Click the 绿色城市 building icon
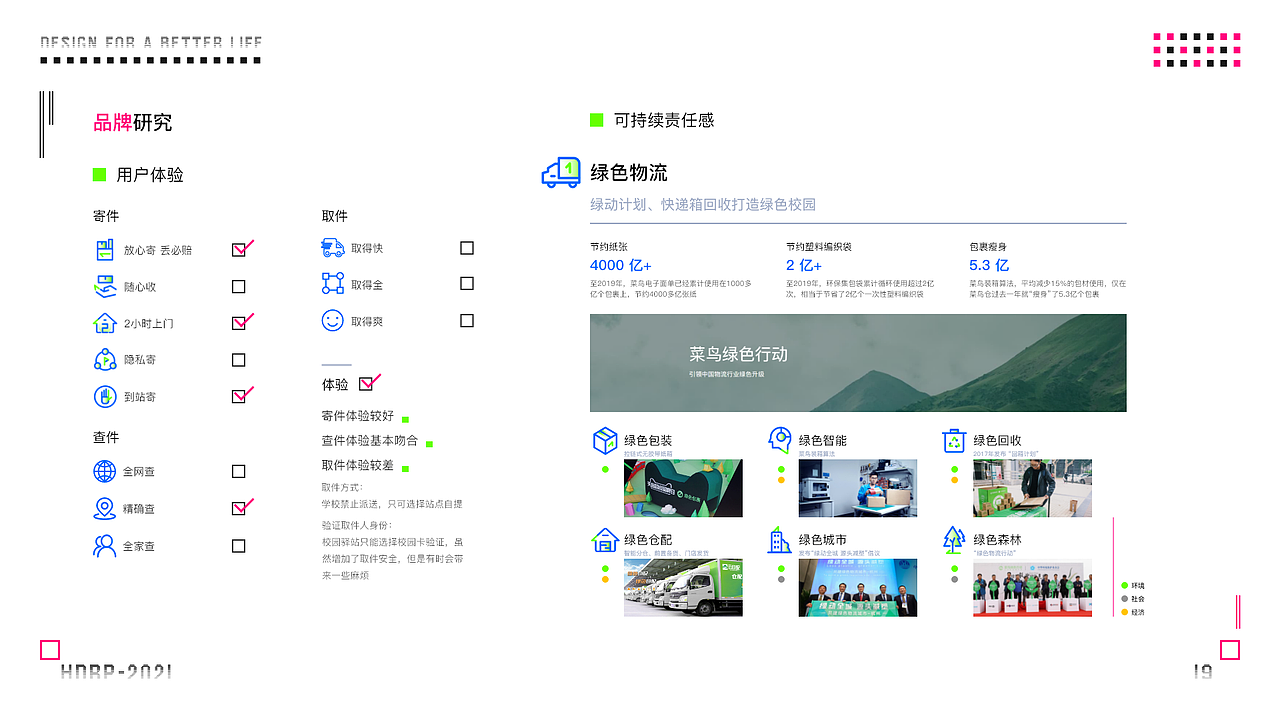Viewport: 1280px width, 720px height. [780, 541]
